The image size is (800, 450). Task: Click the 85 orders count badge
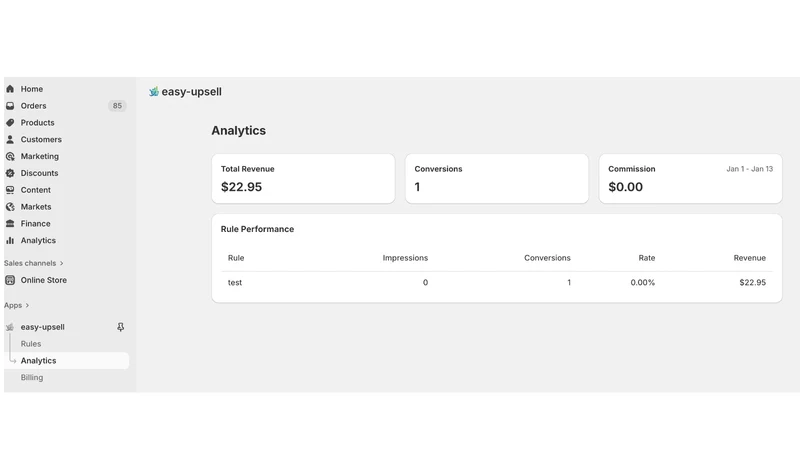point(117,106)
